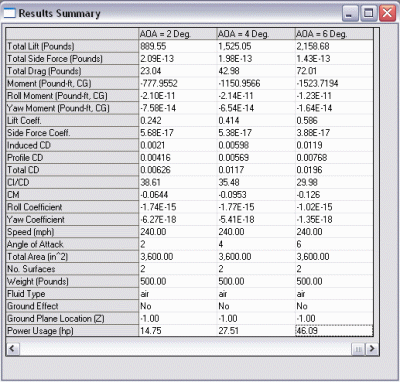Select the Total Side Force (Pounds) row header

coord(72,59)
